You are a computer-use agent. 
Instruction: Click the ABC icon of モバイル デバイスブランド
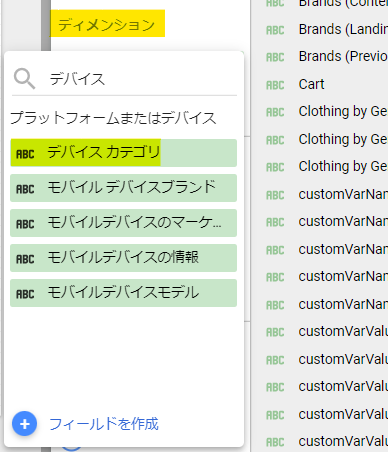pyautogui.click(x=25, y=189)
